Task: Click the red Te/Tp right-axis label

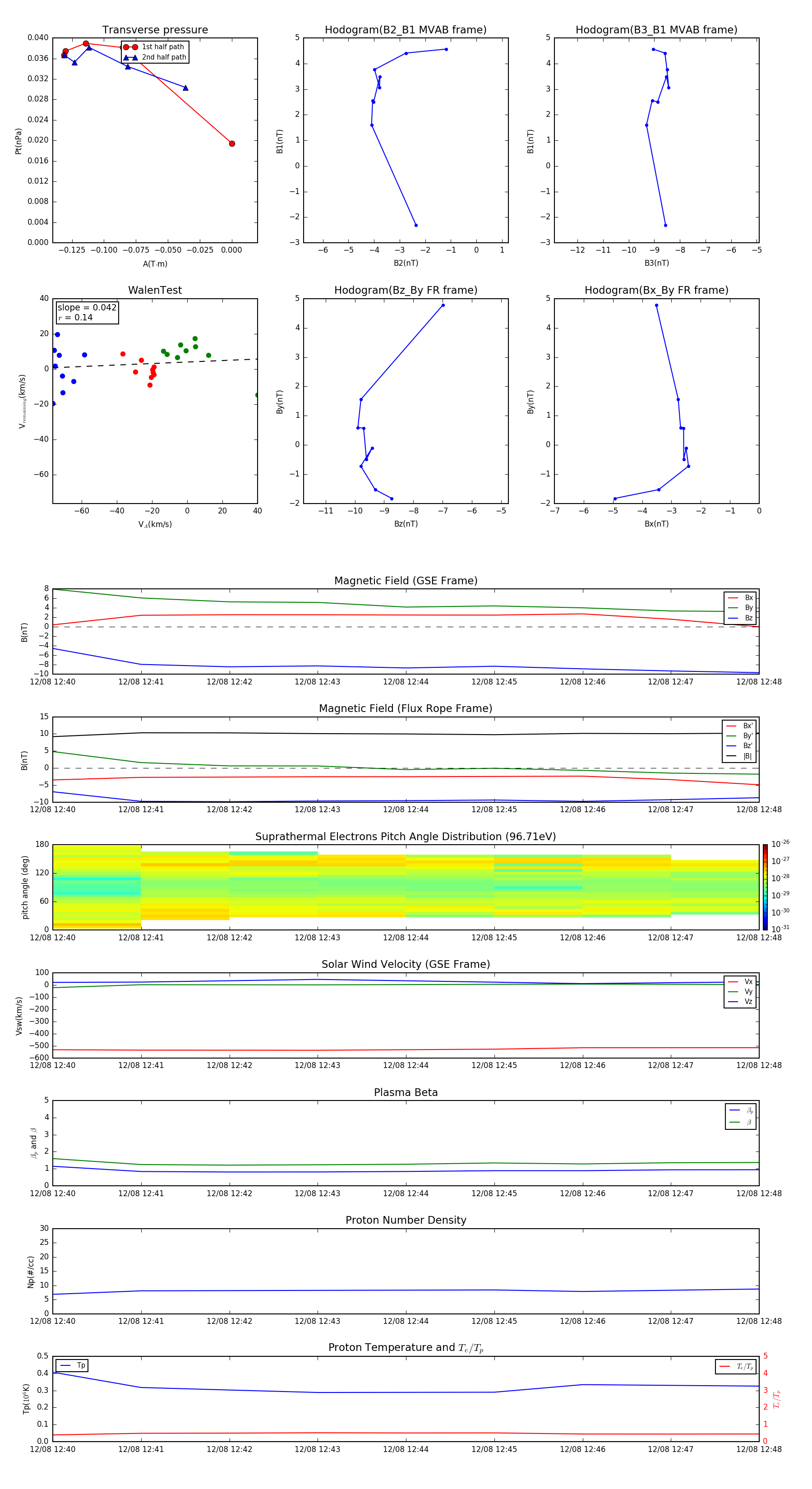Action: pyautogui.click(x=777, y=1399)
